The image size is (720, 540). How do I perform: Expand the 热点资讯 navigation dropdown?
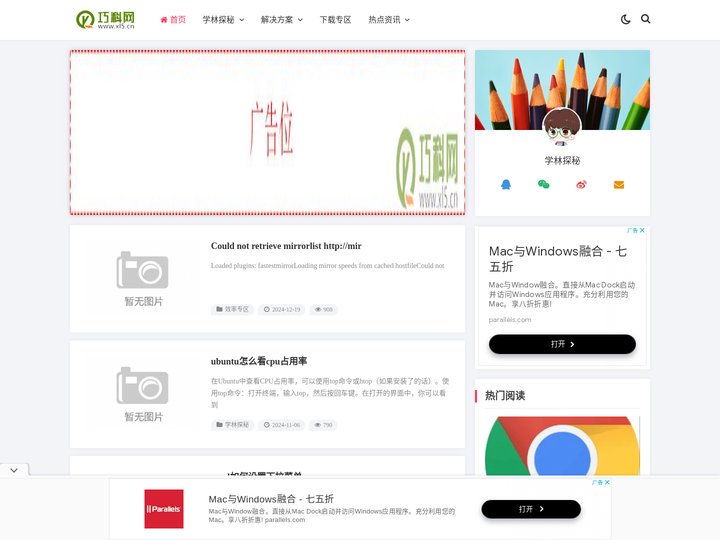pos(389,20)
